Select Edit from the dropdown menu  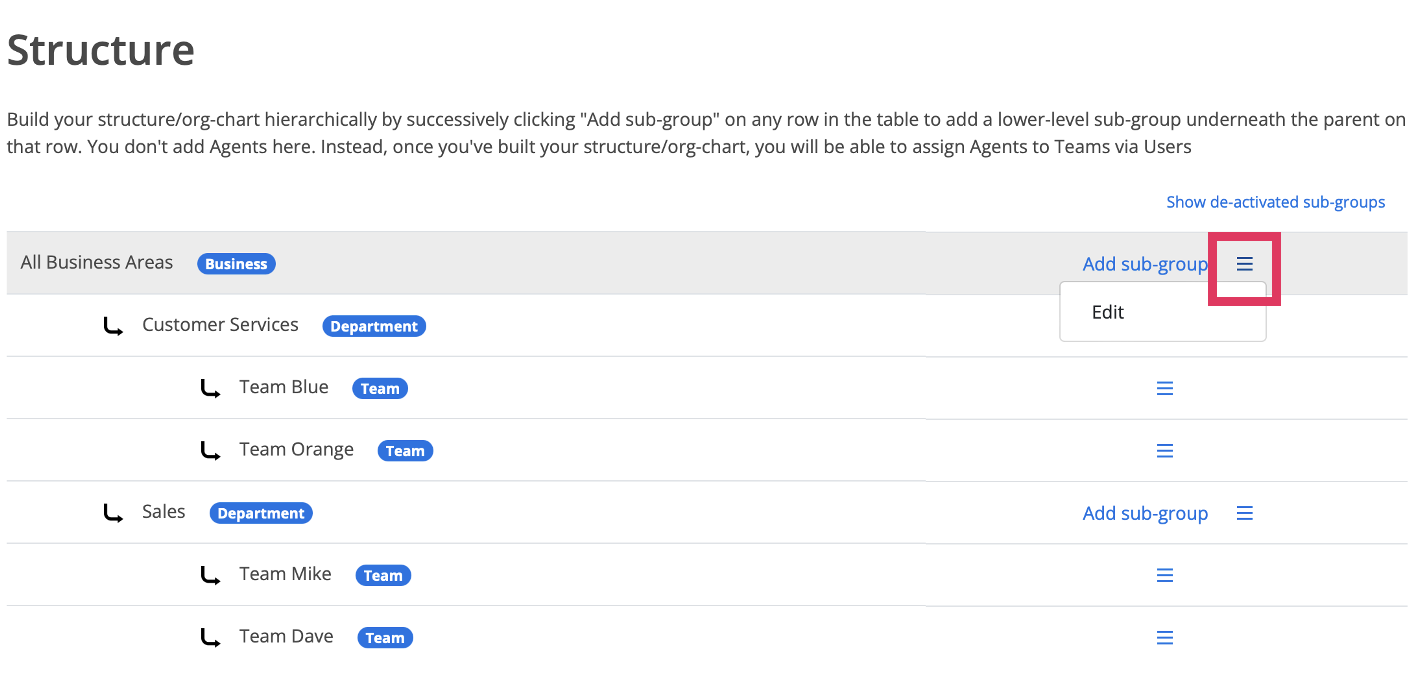point(1108,312)
